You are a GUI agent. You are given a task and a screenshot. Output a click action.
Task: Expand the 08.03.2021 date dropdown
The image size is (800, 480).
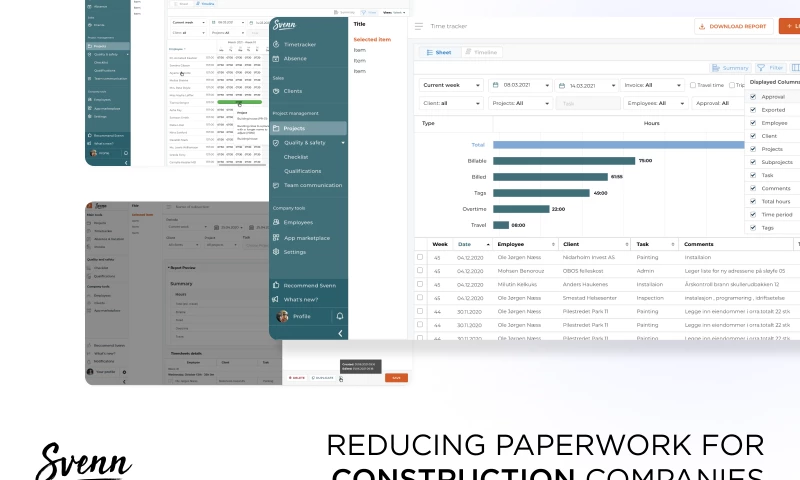[547, 86]
